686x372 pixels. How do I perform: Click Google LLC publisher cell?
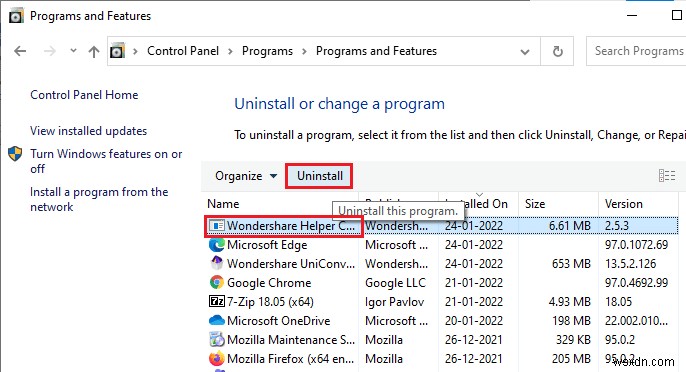point(396,283)
